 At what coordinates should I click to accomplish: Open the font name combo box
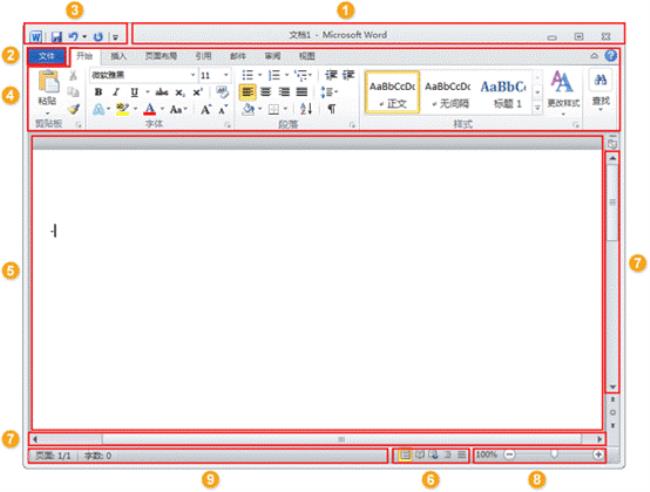pos(143,75)
